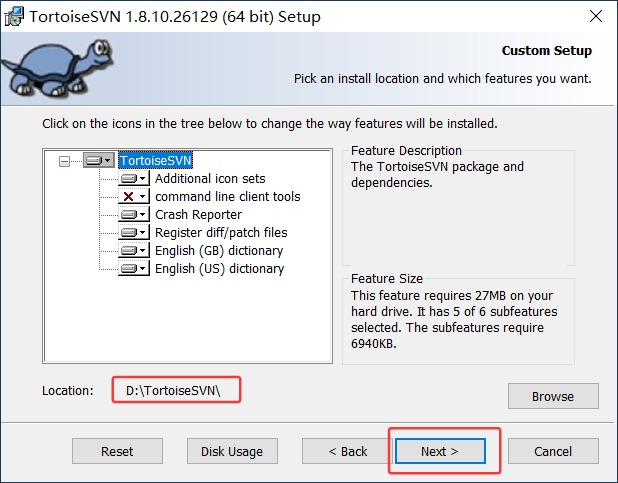Select the Additional icon sets feature

[x=210, y=179]
